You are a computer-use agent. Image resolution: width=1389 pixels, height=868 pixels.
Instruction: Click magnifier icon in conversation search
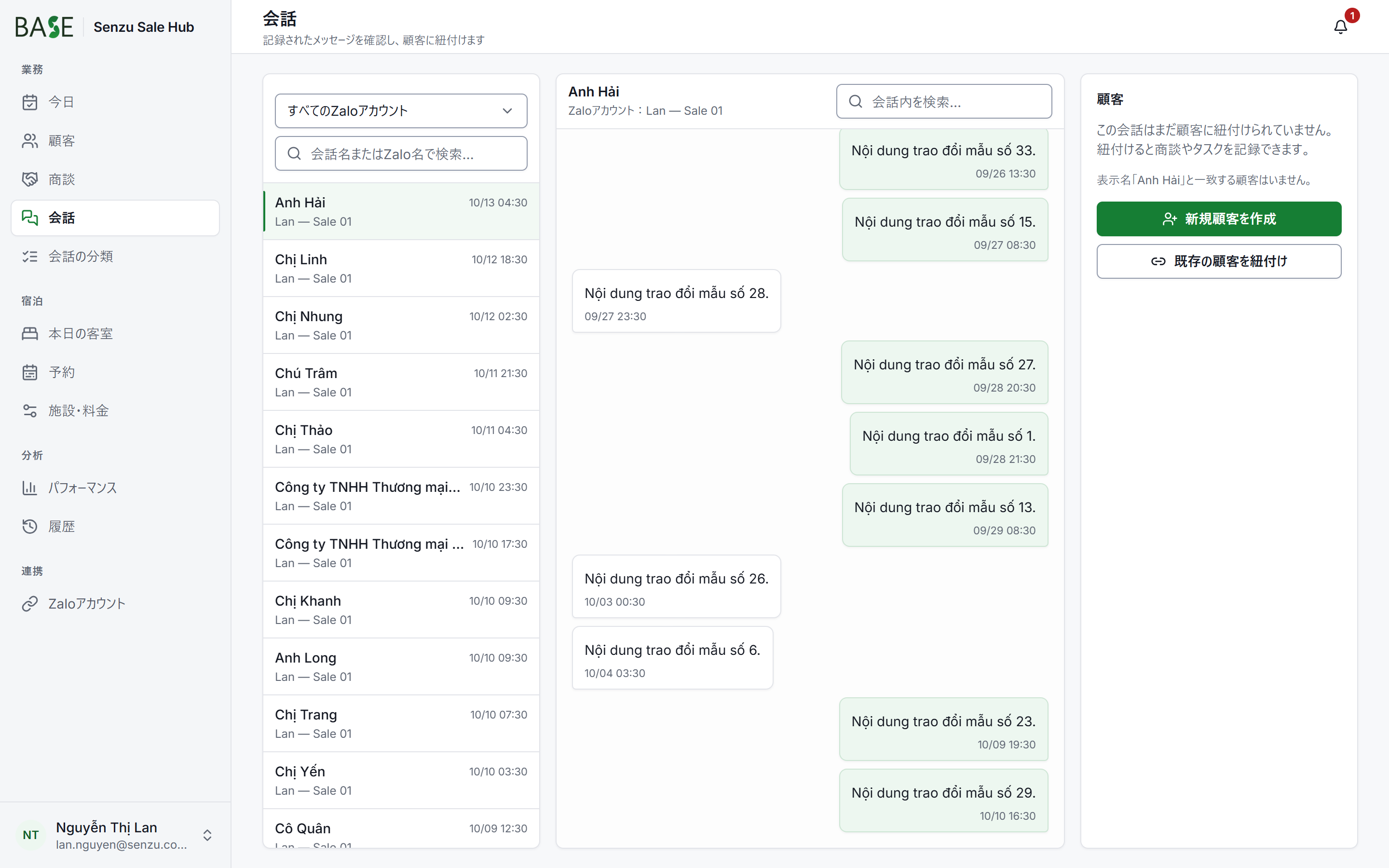(295, 153)
